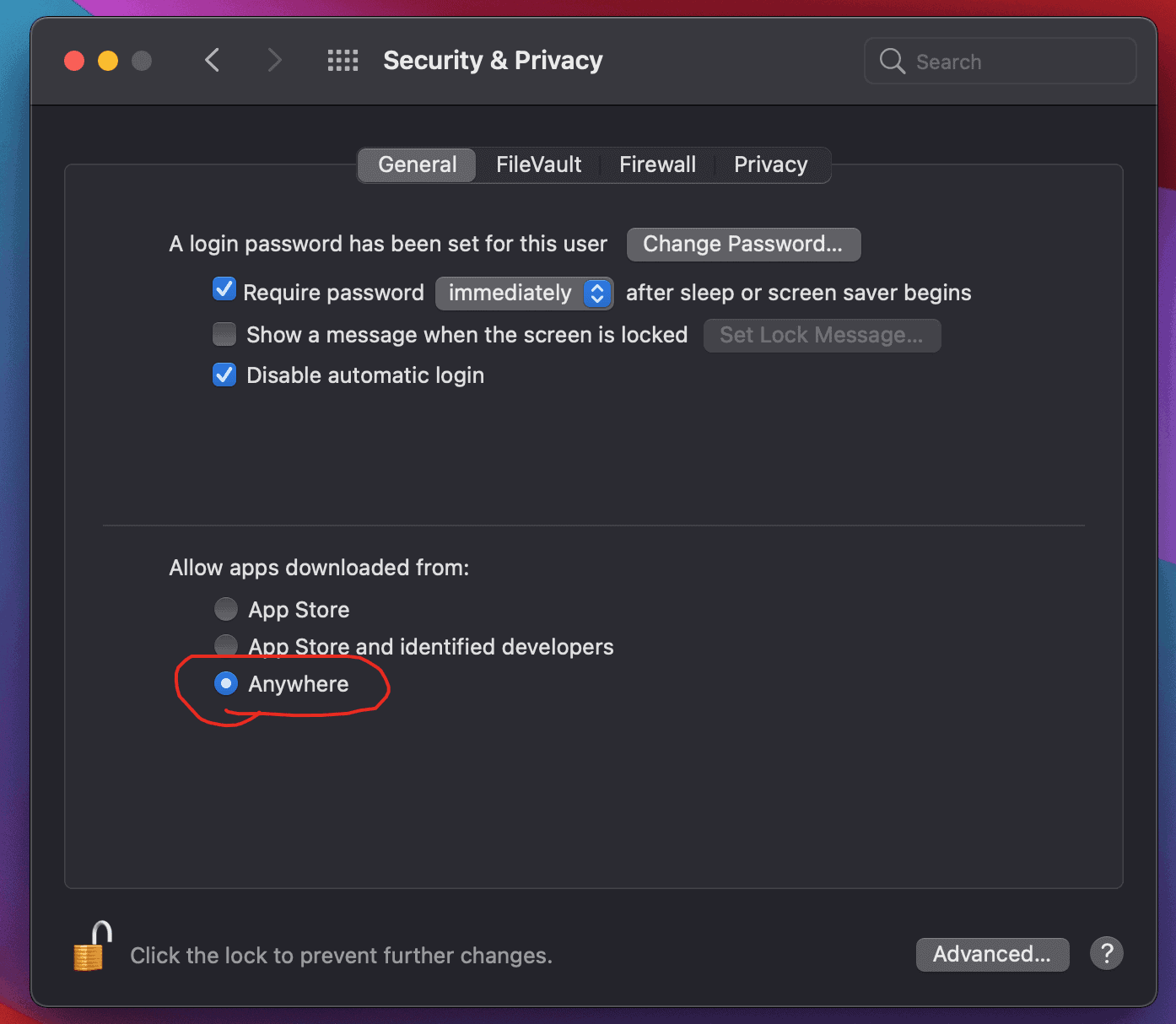Click the forward arrow in toolbar
1176x1024 pixels.
[x=274, y=61]
